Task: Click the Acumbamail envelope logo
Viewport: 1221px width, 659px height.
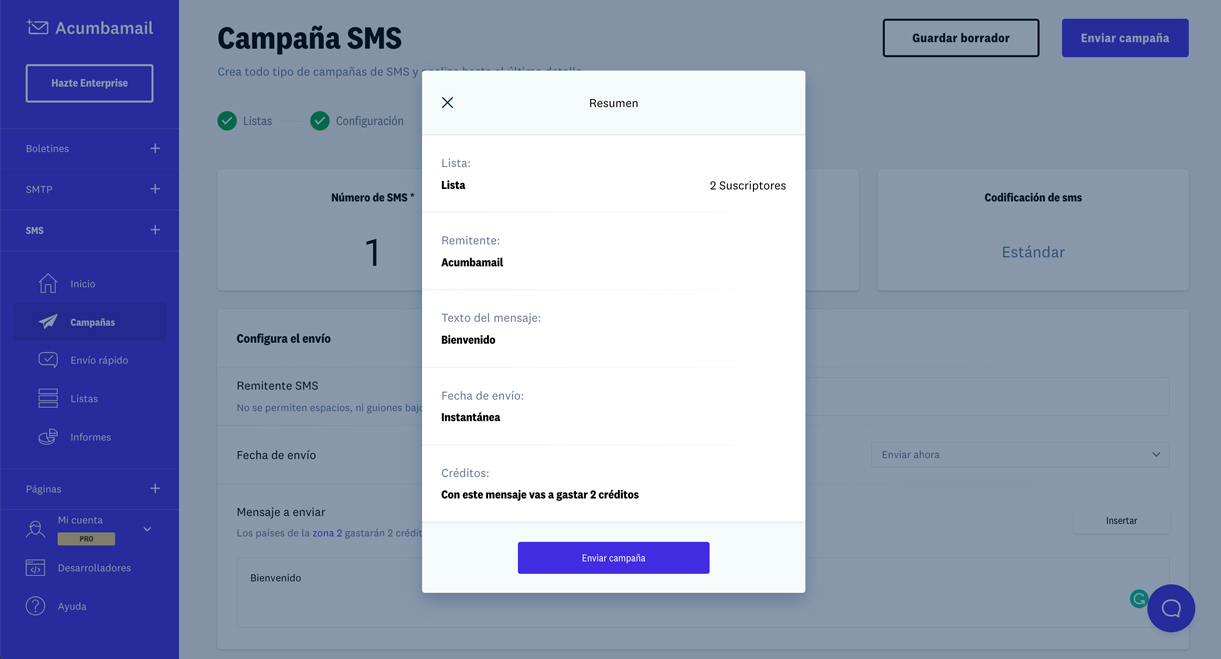Action: pyautogui.click(x=38, y=28)
